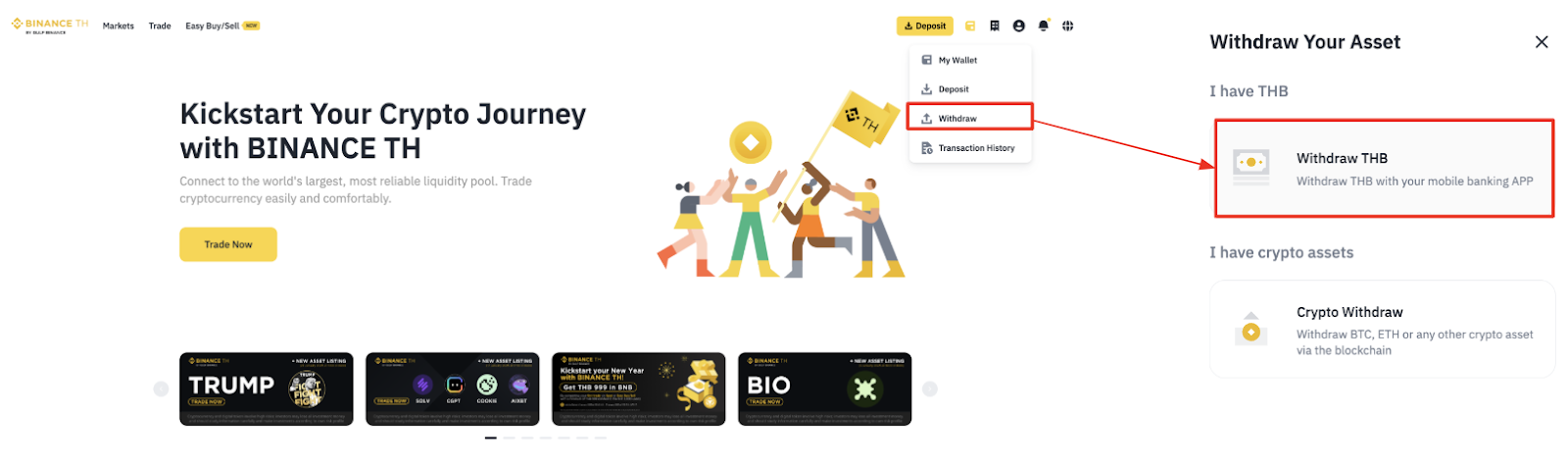This screenshot has height=466, width=1568.
Task: Select the Crypto Withdraw option card
Action: tap(1382, 330)
